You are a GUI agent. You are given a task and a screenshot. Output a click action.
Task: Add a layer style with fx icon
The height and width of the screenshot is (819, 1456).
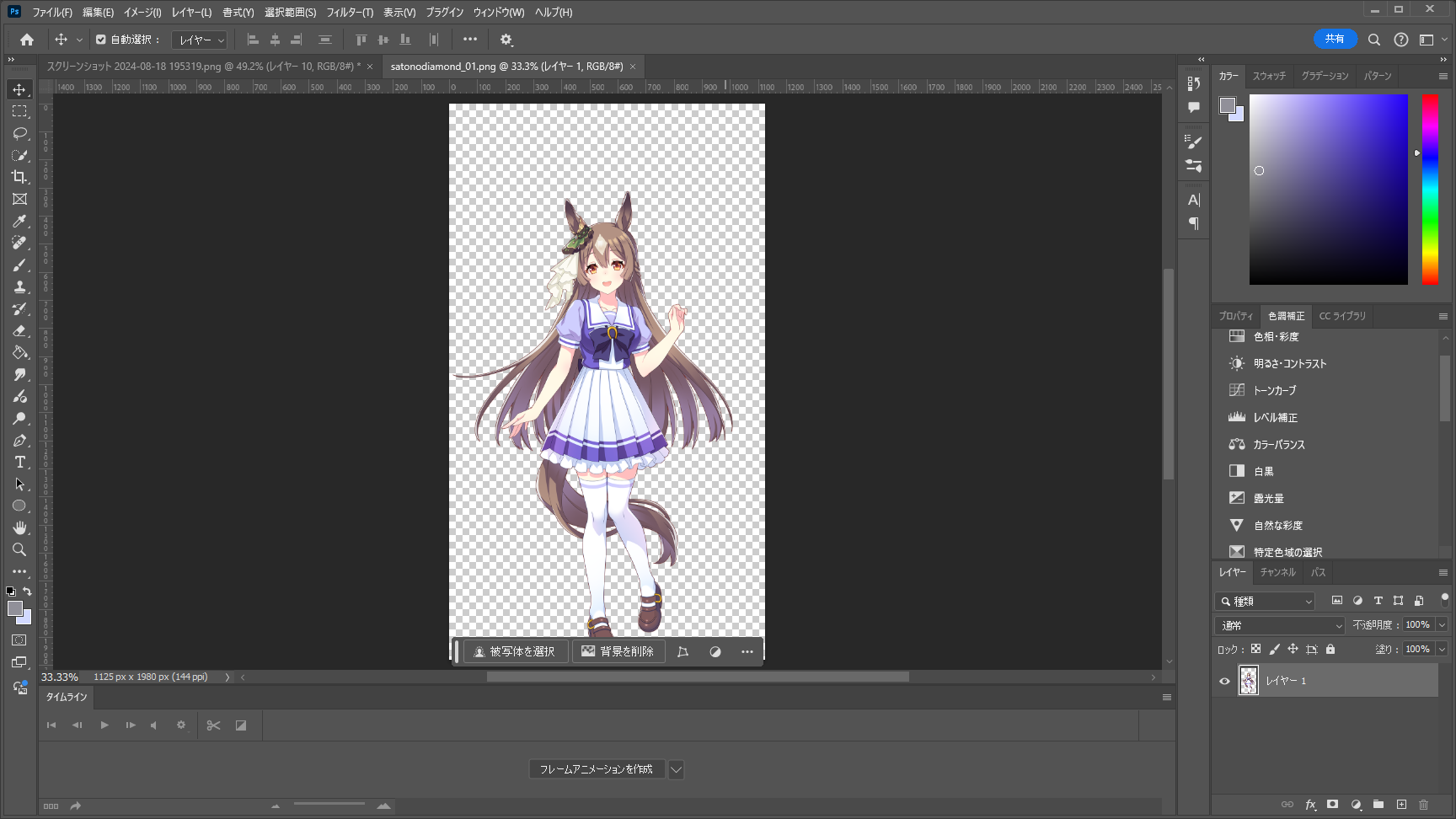(1310, 805)
